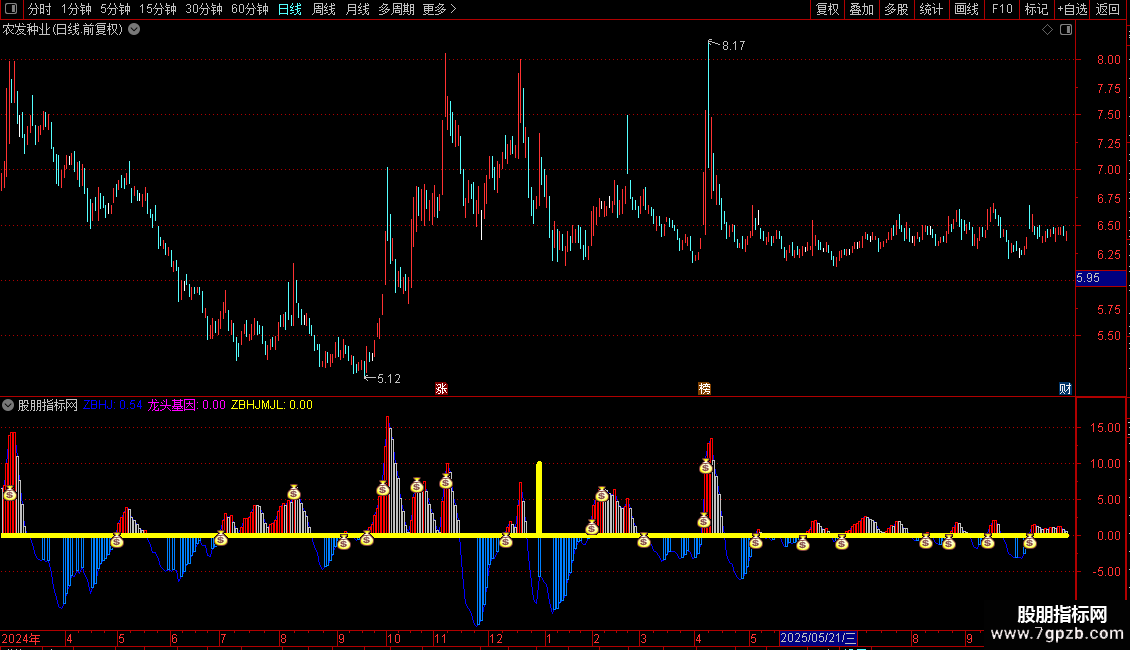Switch to 周线 weekly chart

(324, 9)
